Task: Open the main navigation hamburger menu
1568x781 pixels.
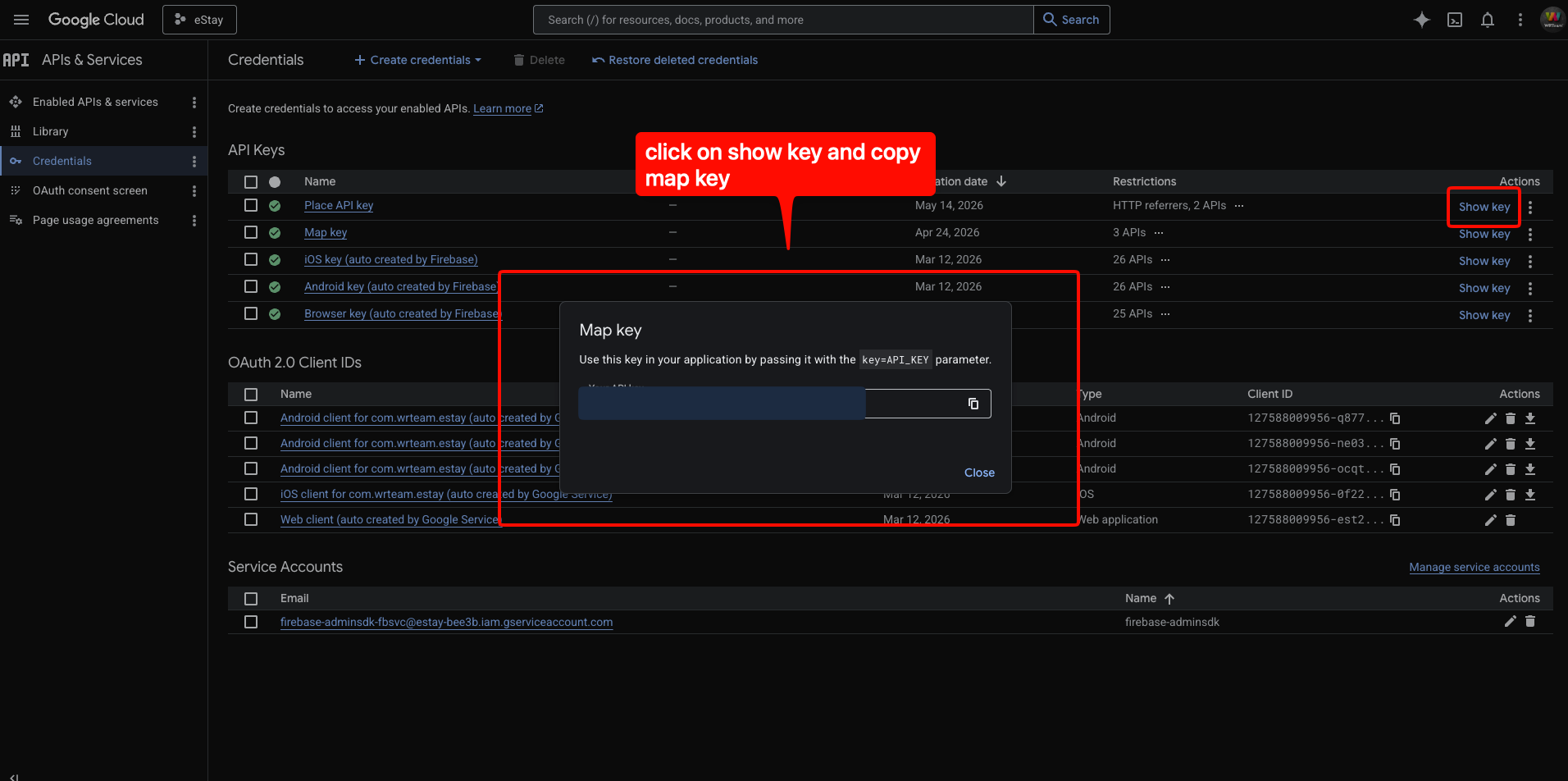Action: [x=21, y=20]
